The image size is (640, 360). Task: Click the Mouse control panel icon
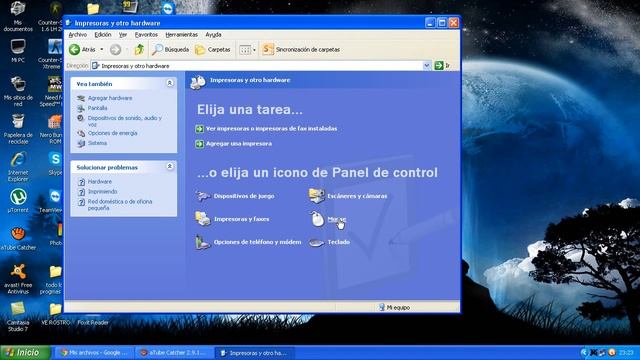(x=317, y=219)
